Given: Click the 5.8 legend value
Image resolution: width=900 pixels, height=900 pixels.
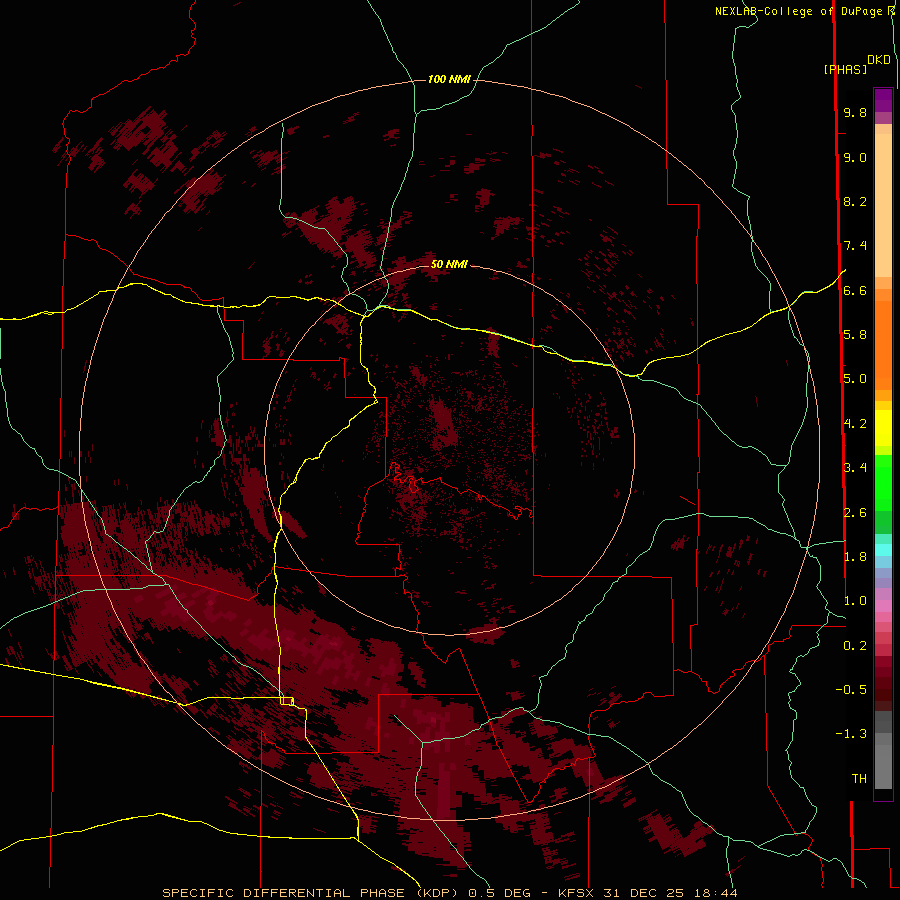Looking at the screenshot, I should (x=855, y=335).
